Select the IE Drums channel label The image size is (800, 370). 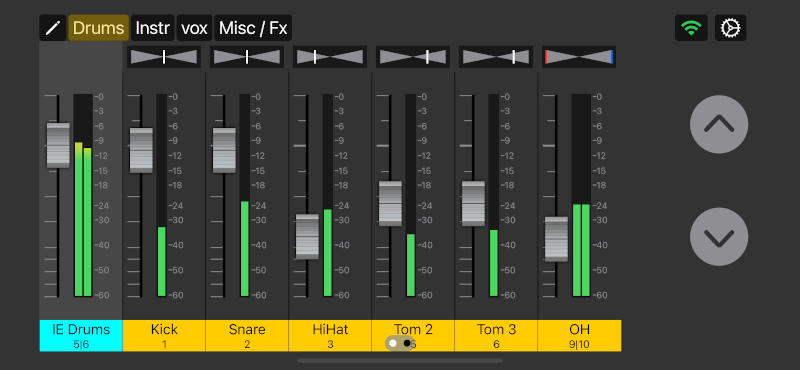81,336
